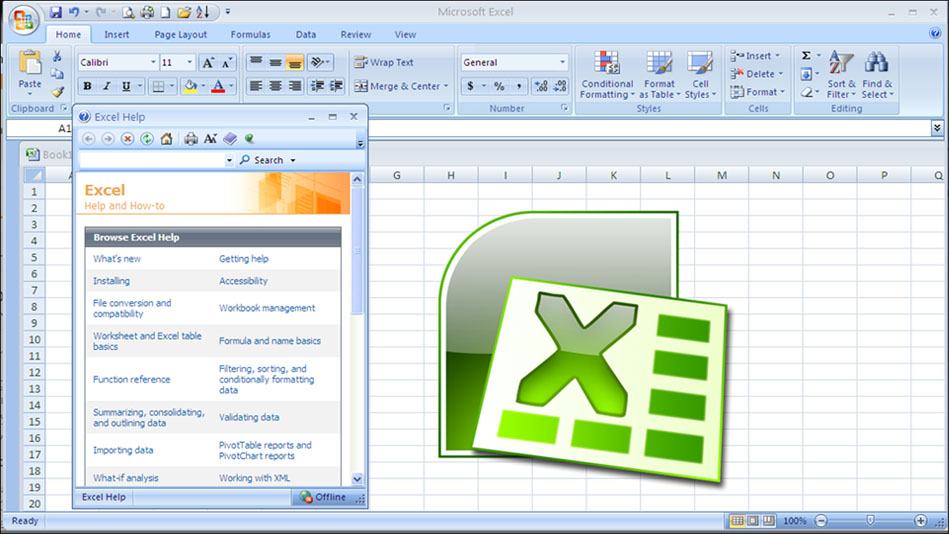Apply the fill color bucket

pos(190,86)
